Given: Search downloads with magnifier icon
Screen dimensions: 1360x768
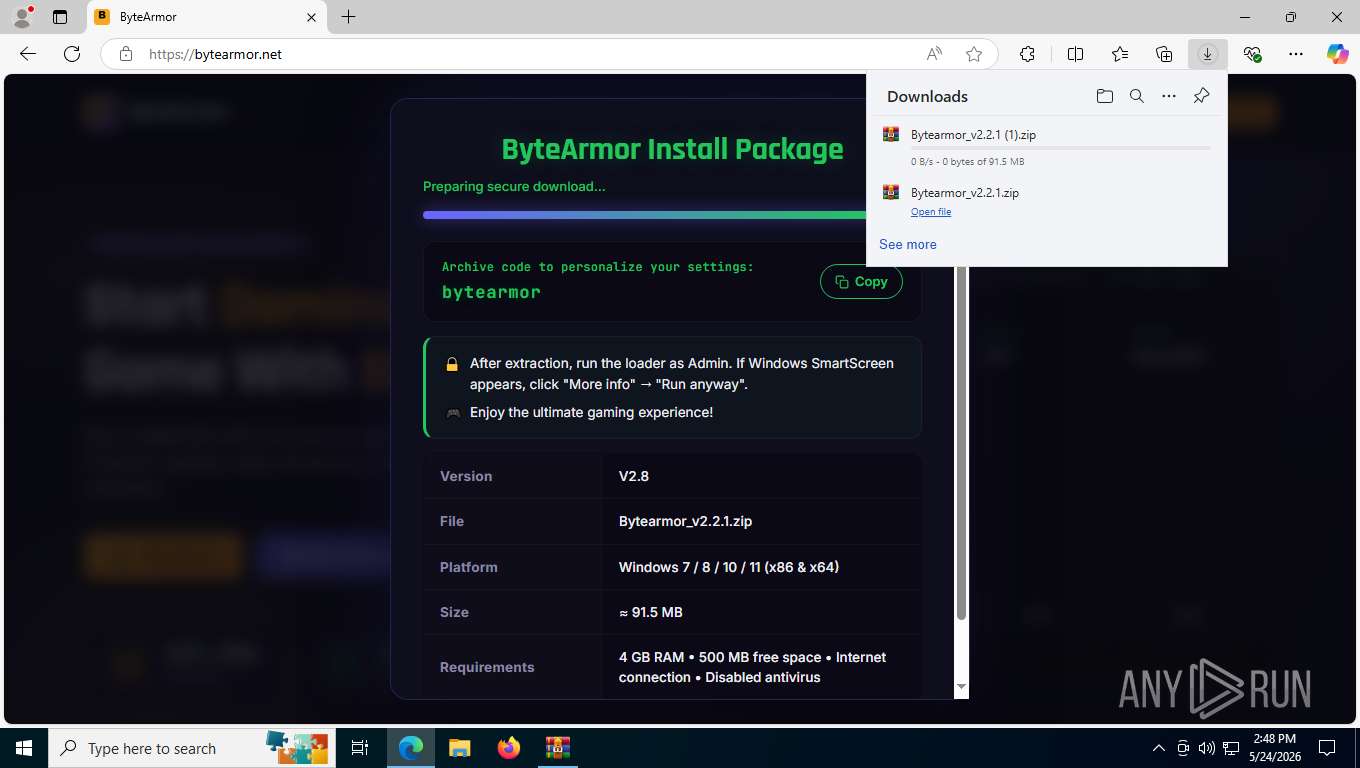Looking at the screenshot, I should (1136, 96).
